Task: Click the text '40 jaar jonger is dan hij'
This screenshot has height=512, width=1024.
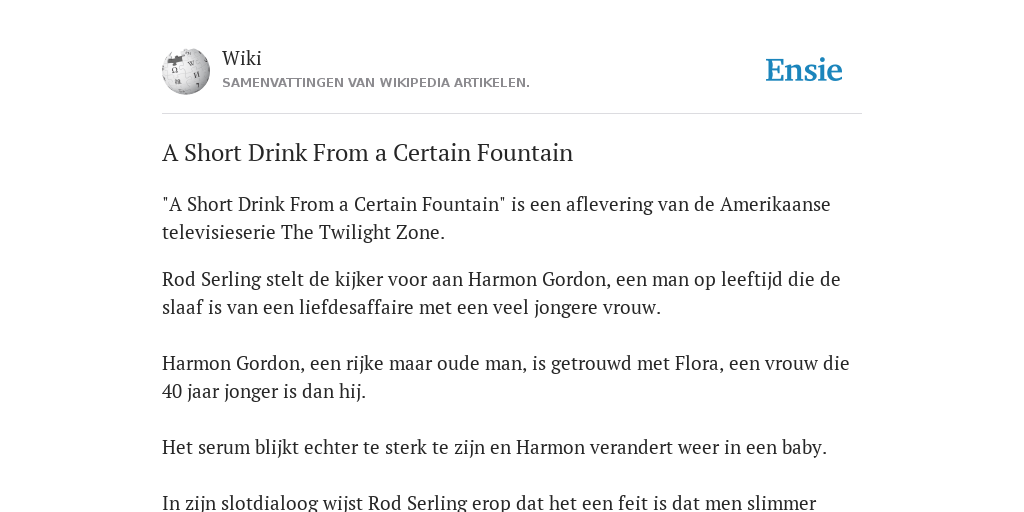Action: 262,392
